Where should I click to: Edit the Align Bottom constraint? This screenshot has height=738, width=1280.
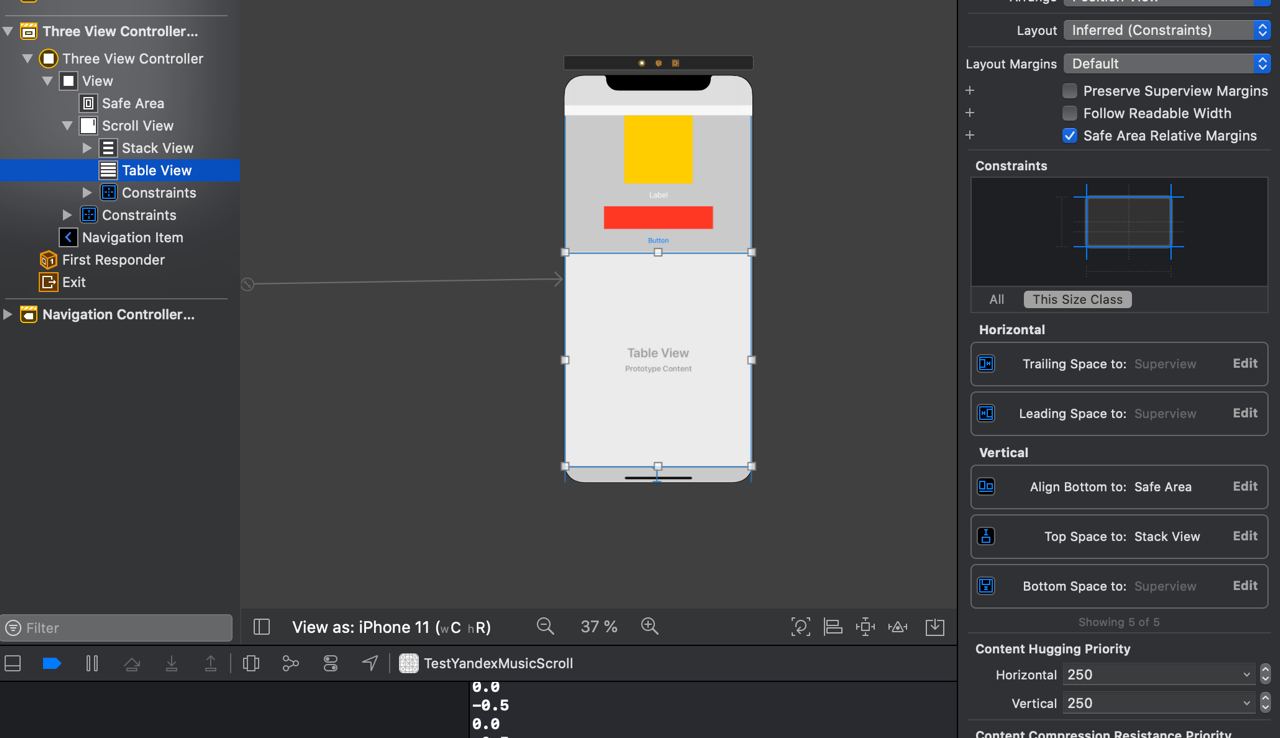1245,486
